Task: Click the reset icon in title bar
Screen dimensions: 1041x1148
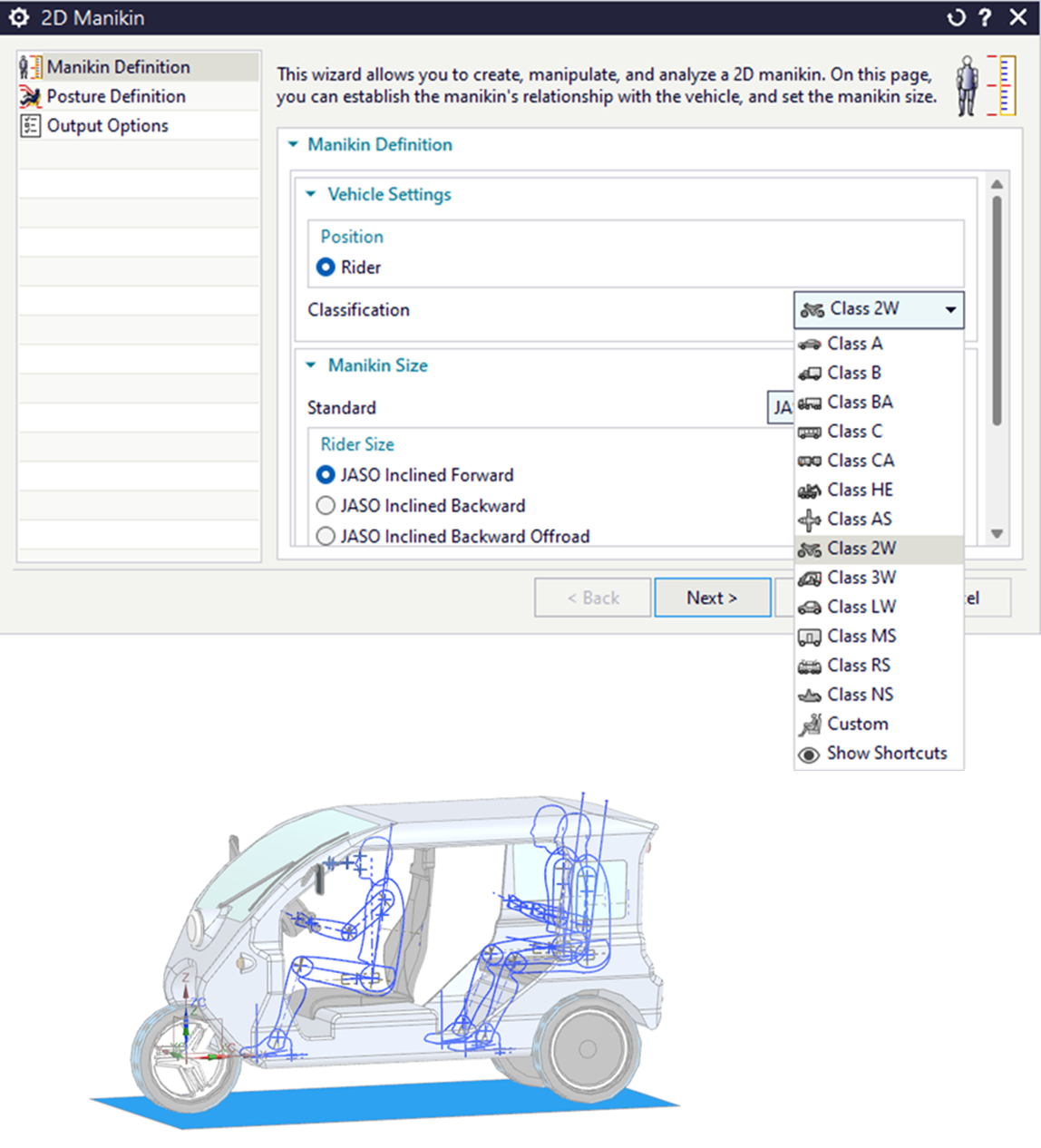Action: [x=956, y=18]
